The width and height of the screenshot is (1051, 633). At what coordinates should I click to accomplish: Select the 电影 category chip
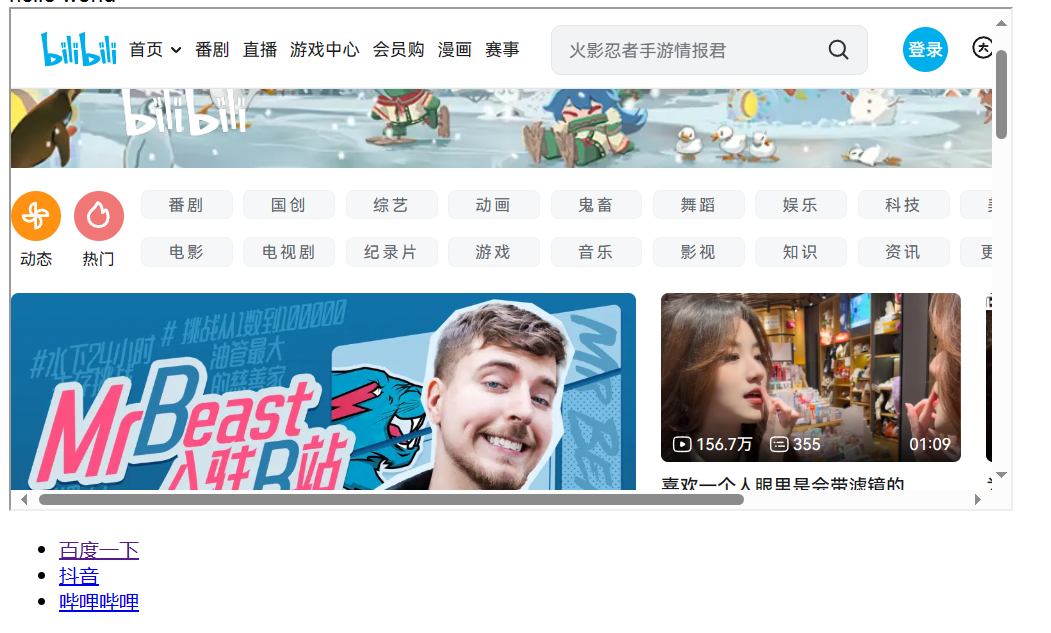point(186,251)
